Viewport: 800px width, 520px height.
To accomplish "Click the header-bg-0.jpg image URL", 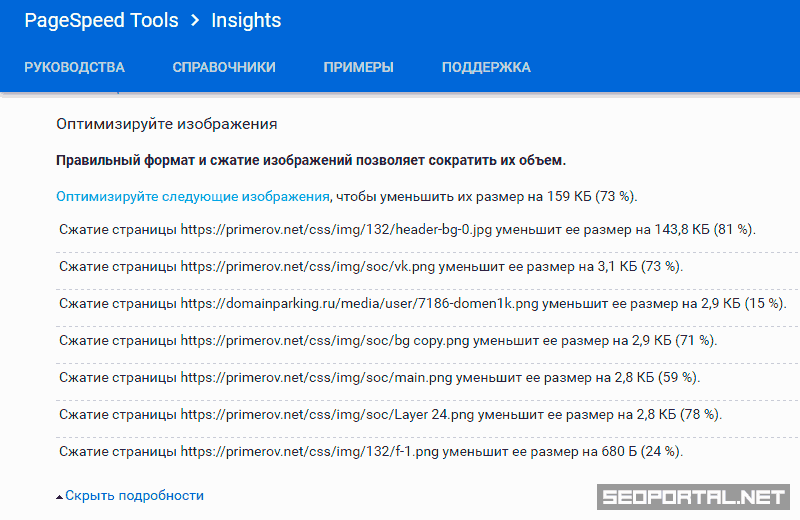I will tap(336, 229).
